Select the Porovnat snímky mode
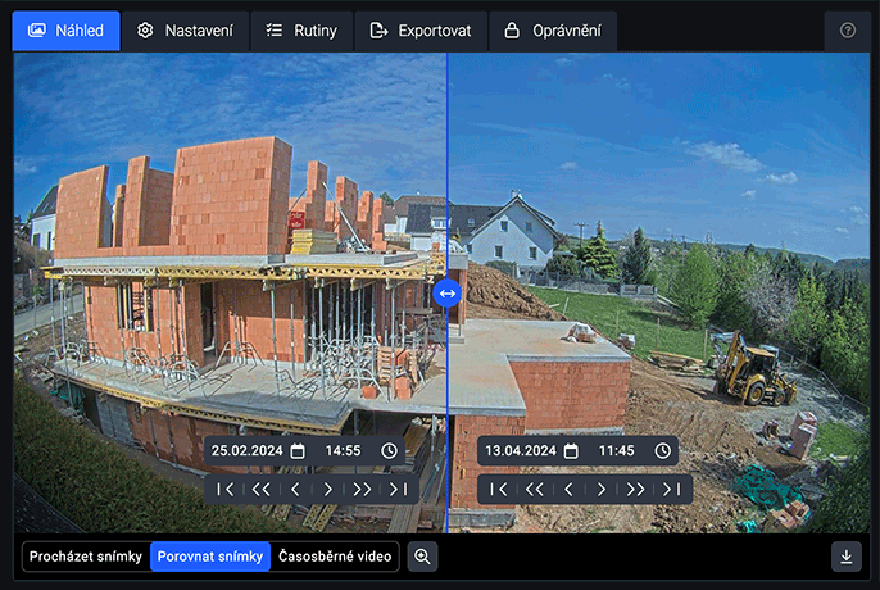Image resolution: width=880 pixels, height=590 pixels. point(210,556)
